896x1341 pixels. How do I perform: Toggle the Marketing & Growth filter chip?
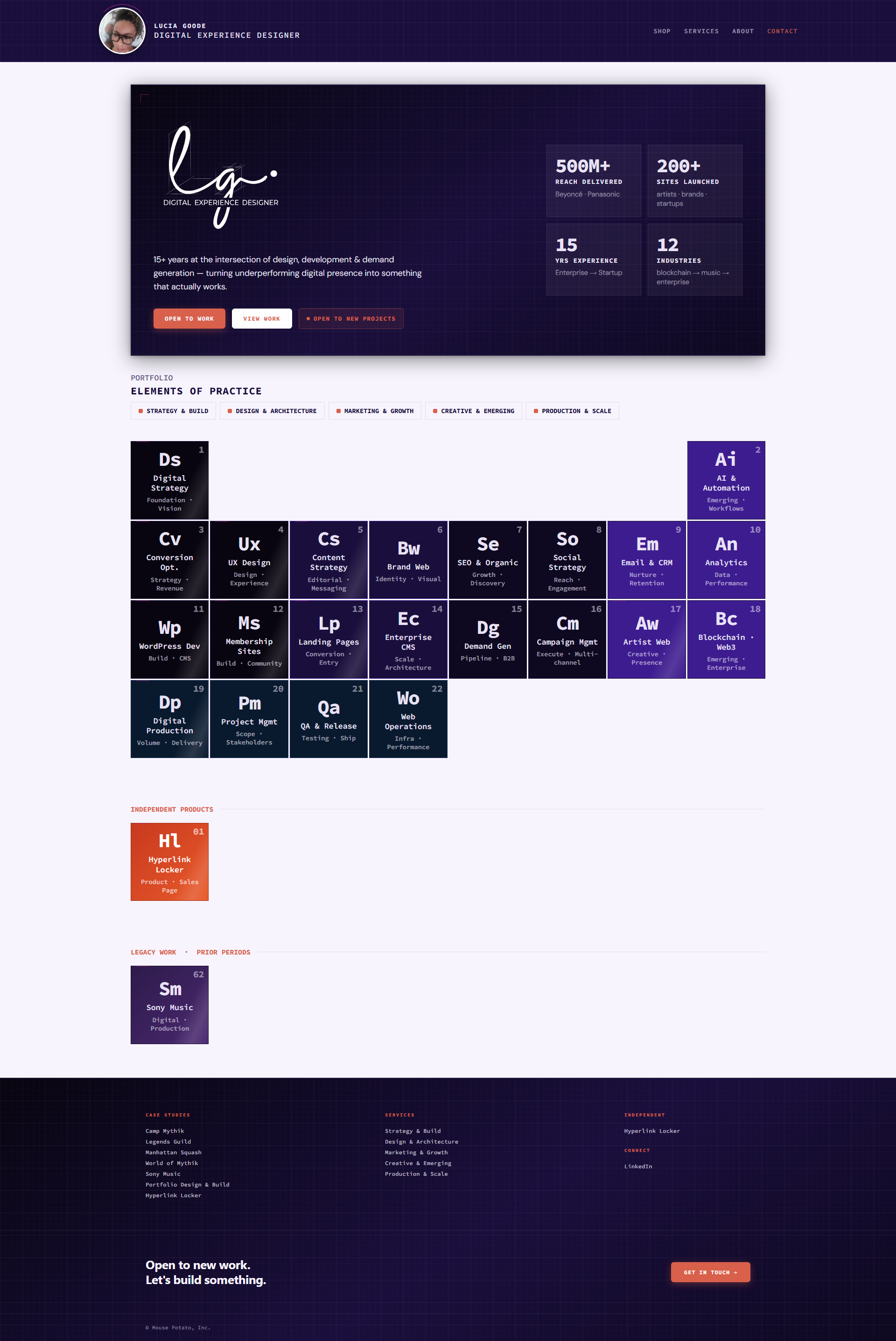tap(375, 411)
